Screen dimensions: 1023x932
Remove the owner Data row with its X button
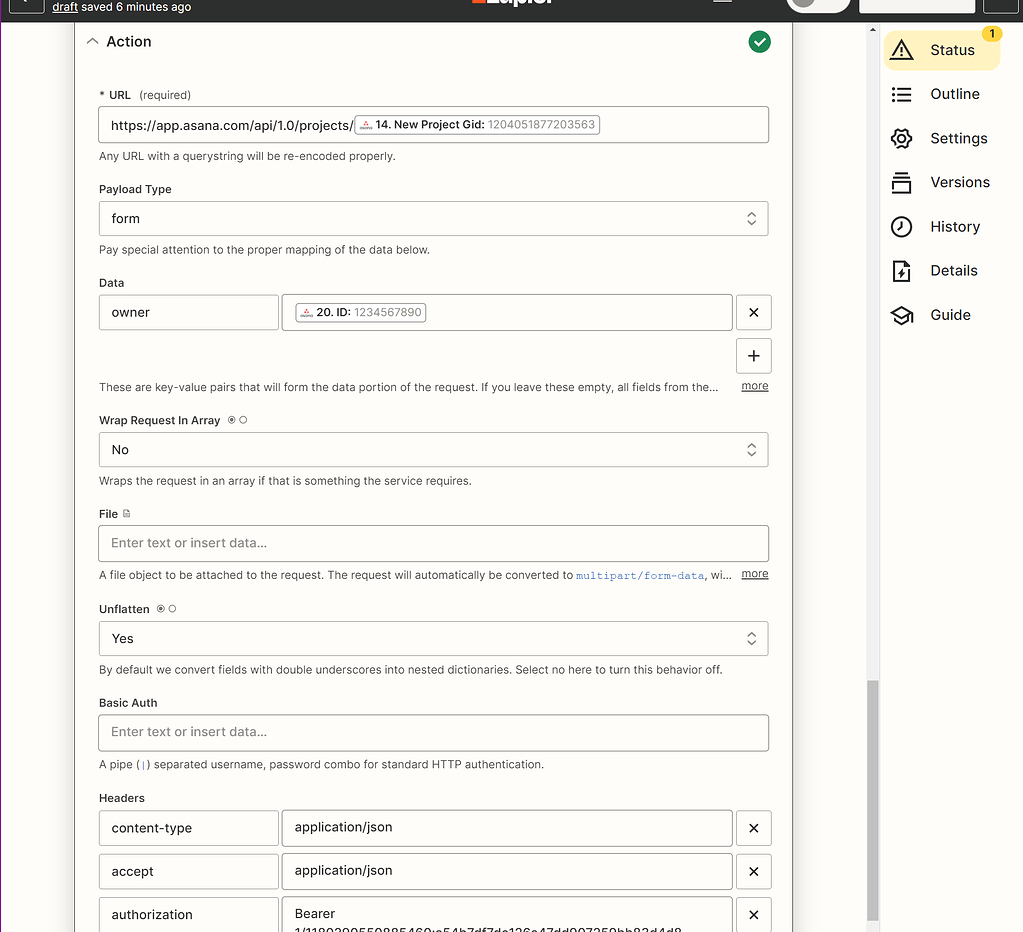tap(753, 312)
